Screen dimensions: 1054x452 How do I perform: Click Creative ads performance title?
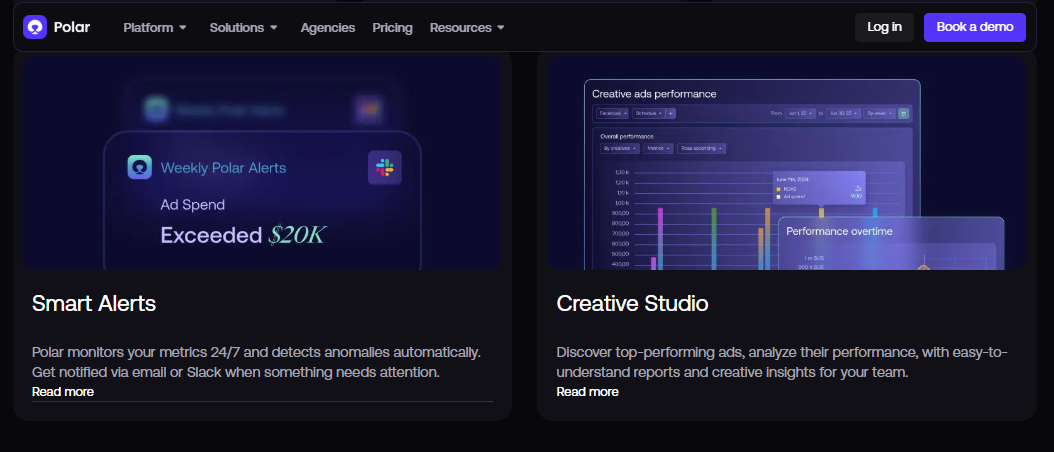[654, 94]
